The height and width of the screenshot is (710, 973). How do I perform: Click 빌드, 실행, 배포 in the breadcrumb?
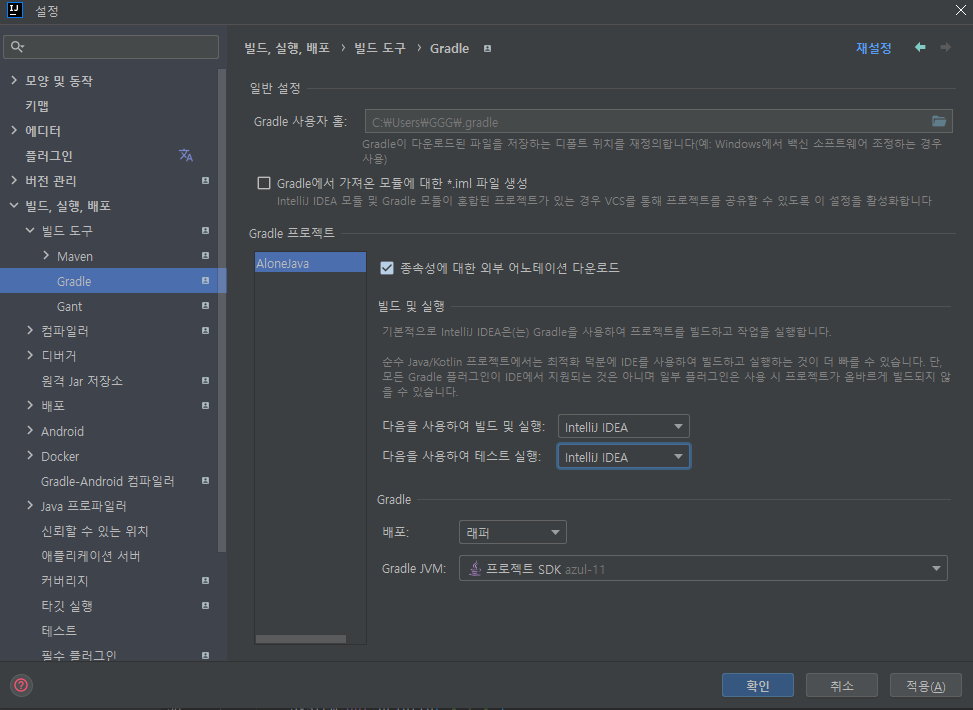coord(287,48)
